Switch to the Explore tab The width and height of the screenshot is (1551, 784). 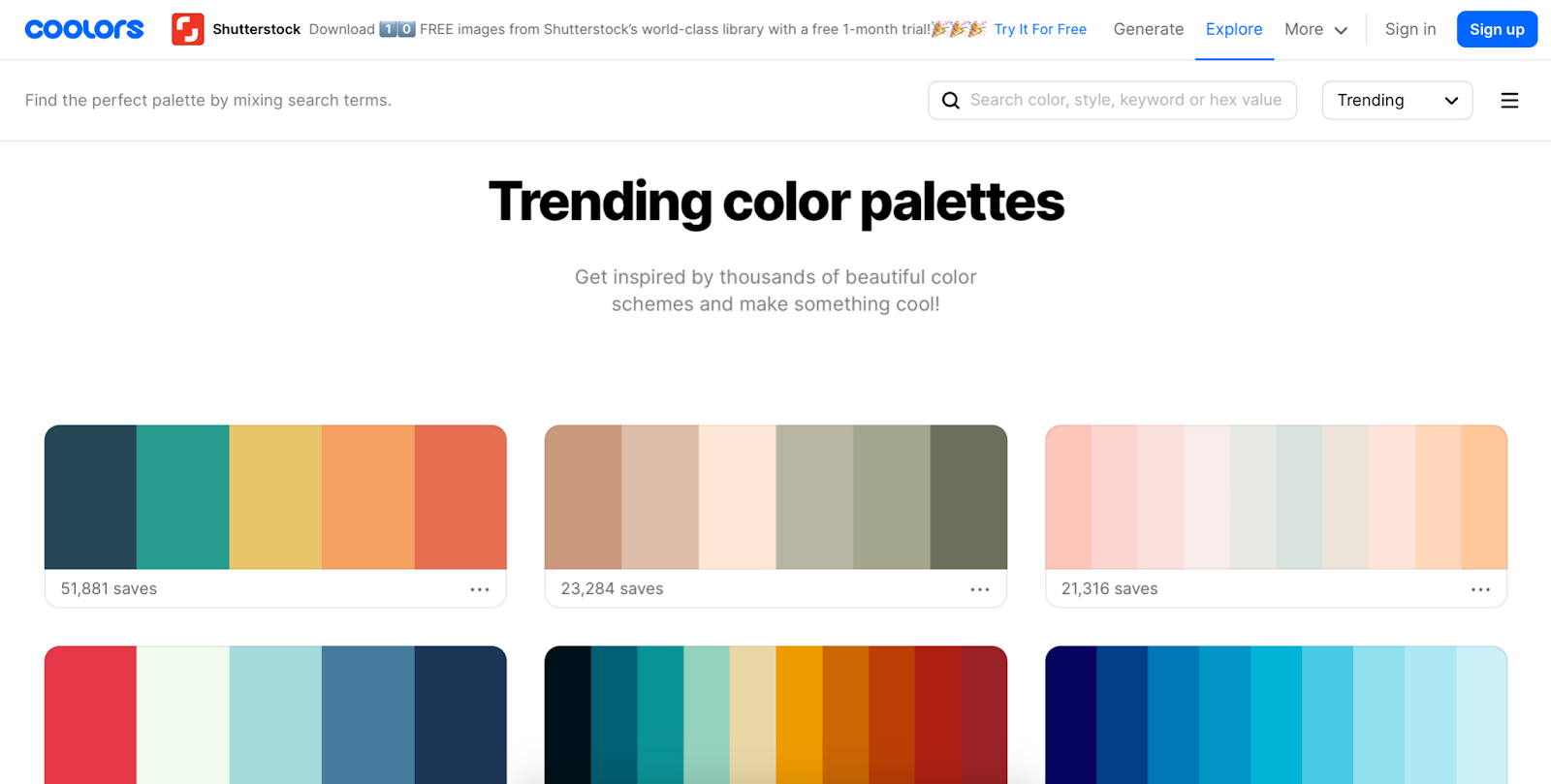pos(1233,29)
